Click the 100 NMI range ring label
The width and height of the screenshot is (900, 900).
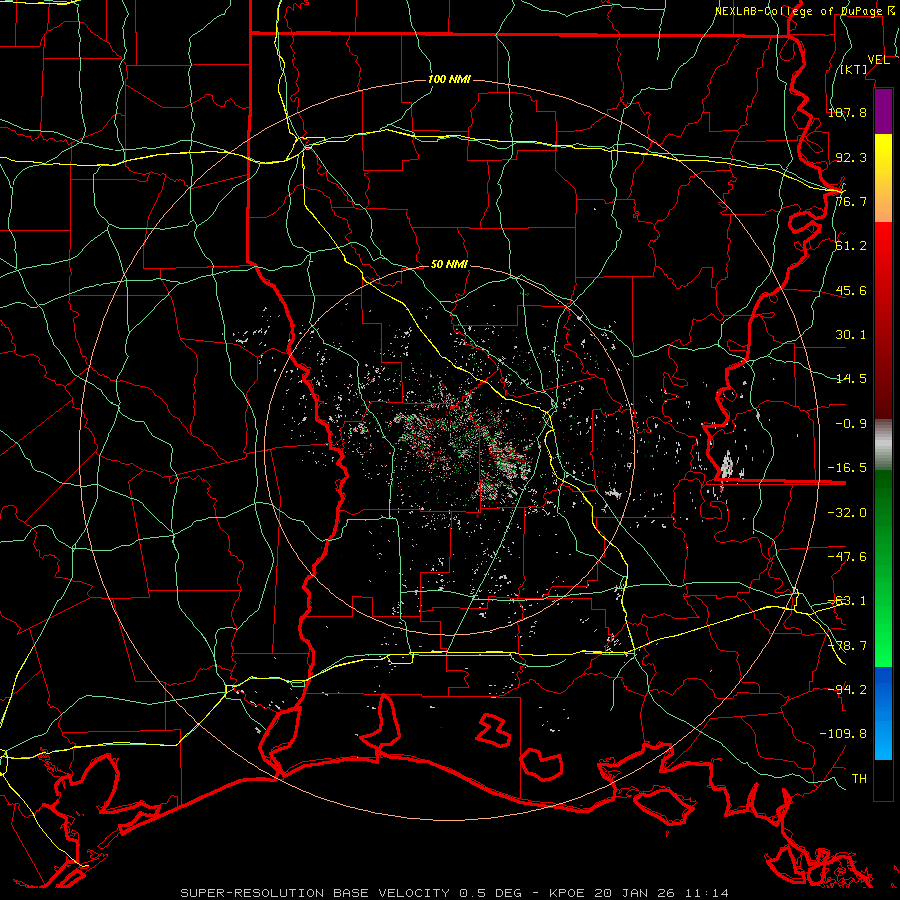click(x=449, y=79)
